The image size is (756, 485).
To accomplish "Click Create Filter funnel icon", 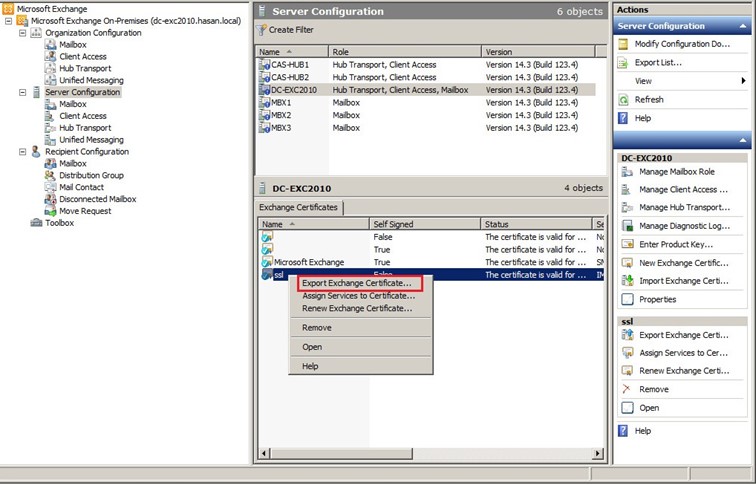I will [x=261, y=30].
